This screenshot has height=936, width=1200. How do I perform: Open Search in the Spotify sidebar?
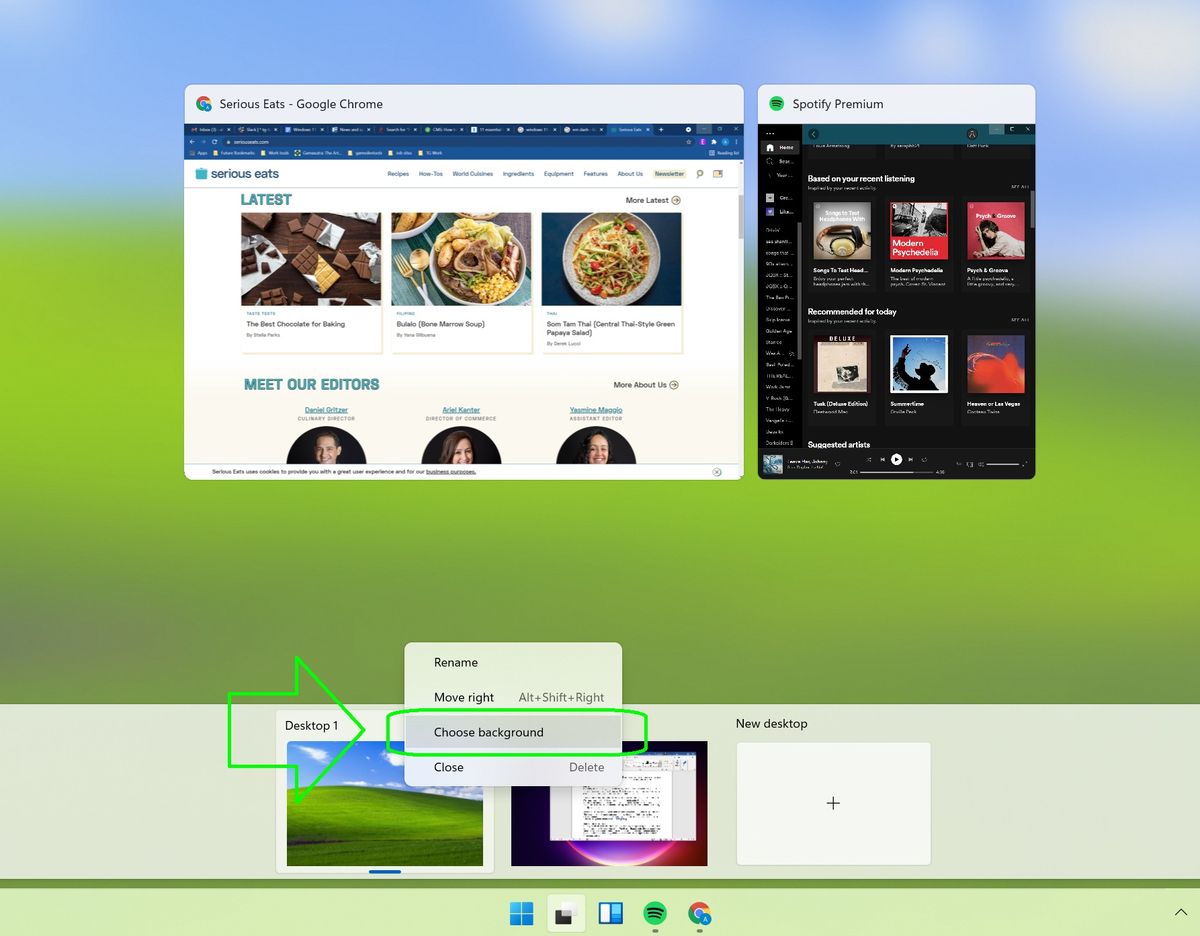pos(782,159)
